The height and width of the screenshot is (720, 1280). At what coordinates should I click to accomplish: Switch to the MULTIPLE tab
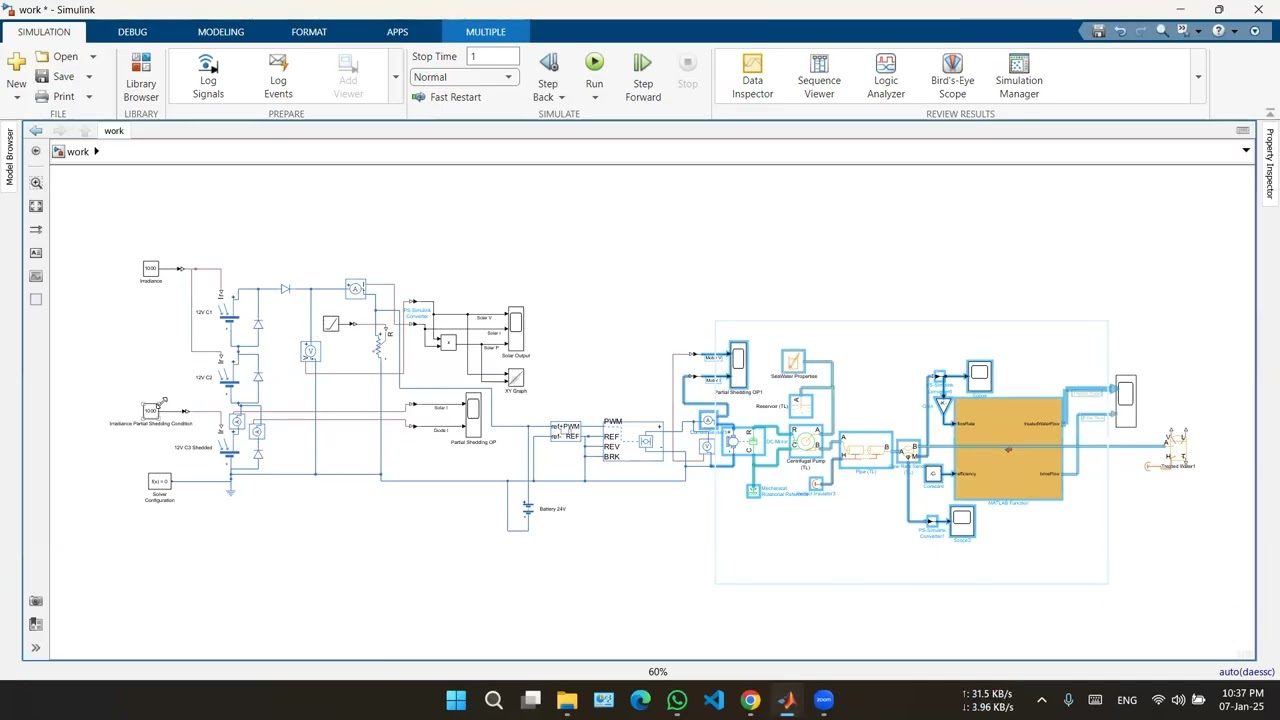click(x=486, y=32)
